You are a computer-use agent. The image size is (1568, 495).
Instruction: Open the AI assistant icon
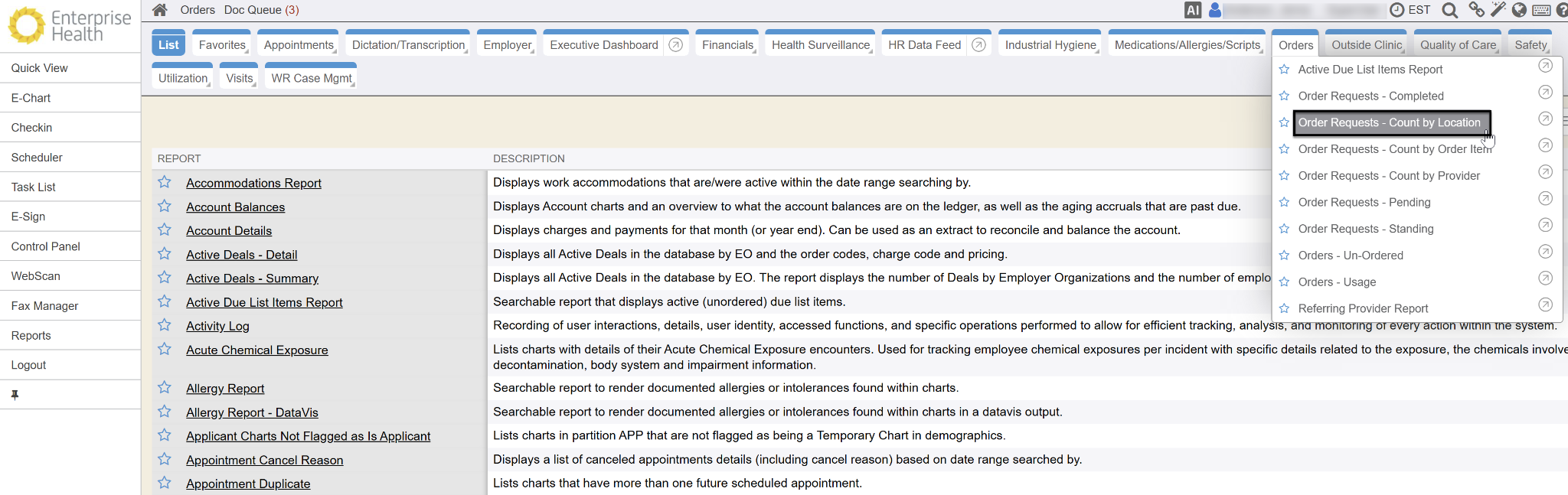[1192, 10]
